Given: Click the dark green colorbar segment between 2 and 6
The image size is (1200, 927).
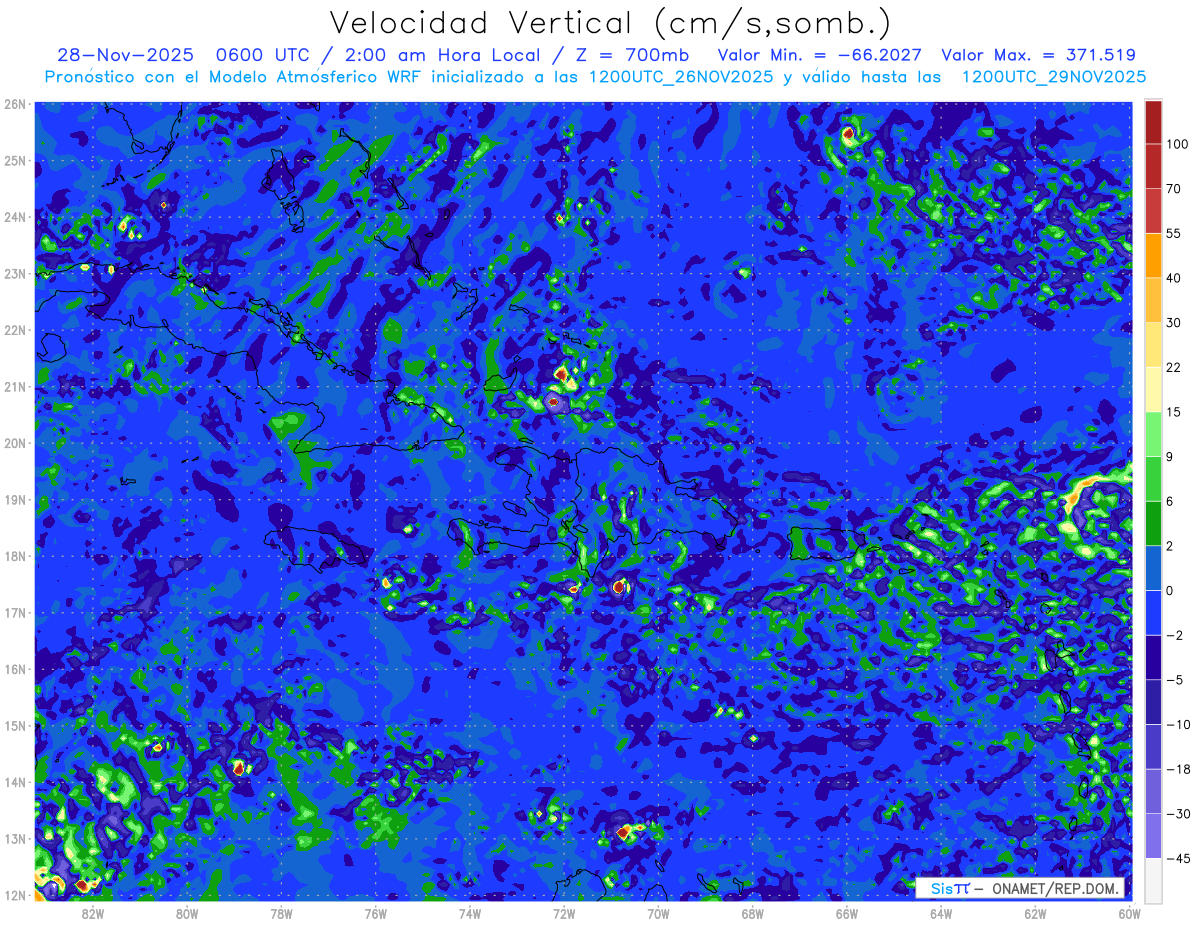Looking at the screenshot, I should coord(1153,522).
